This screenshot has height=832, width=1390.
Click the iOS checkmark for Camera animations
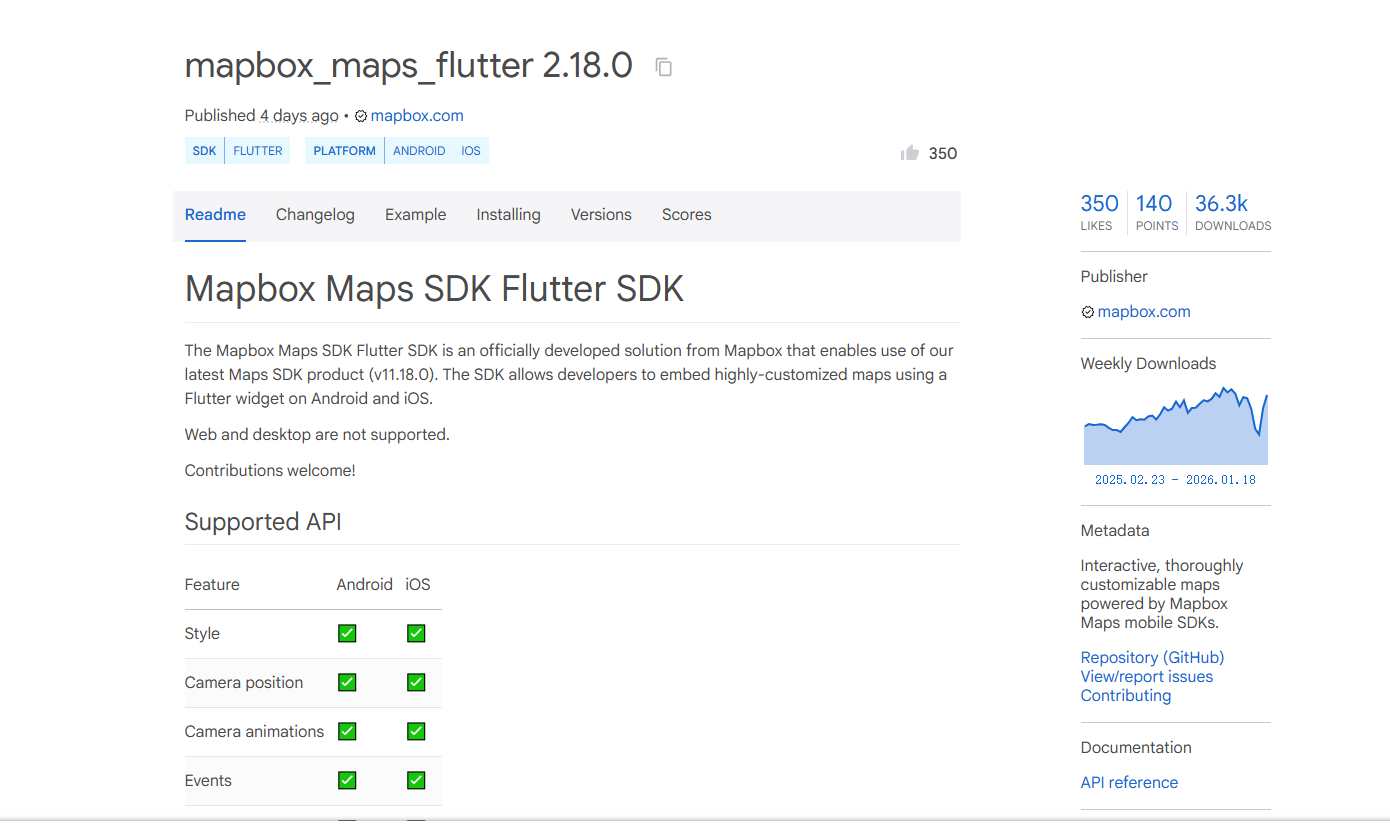(416, 731)
